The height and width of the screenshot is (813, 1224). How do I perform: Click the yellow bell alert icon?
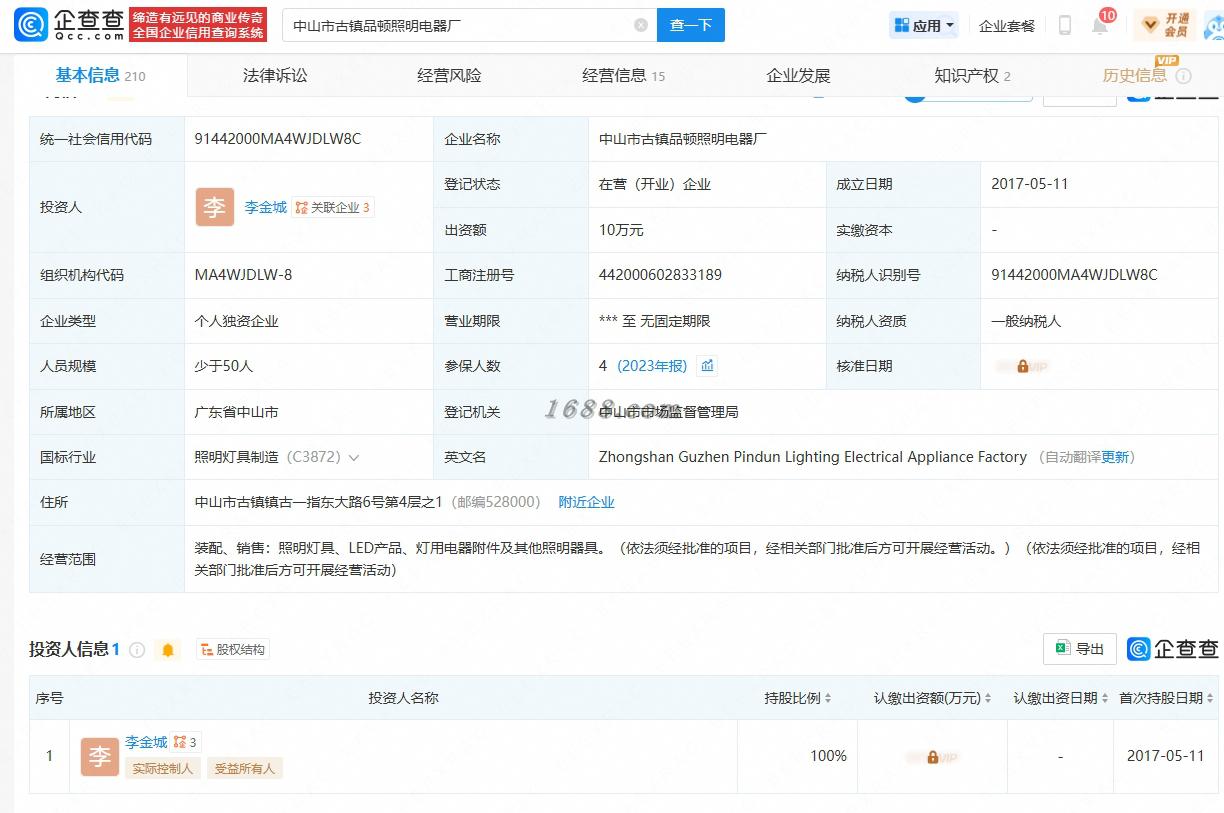(168, 650)
